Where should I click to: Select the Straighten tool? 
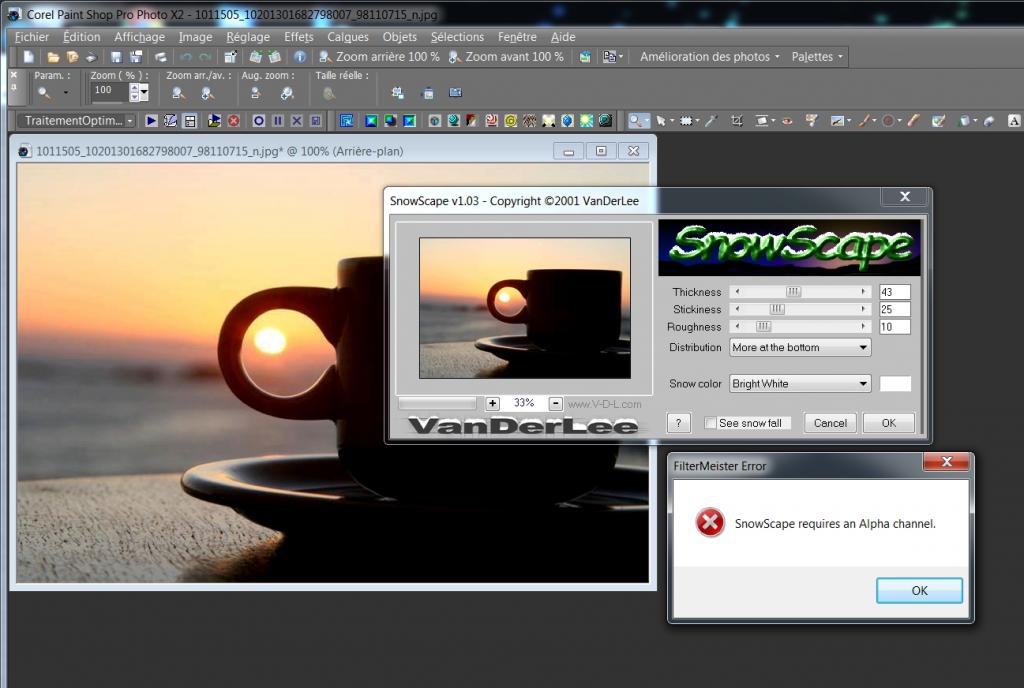[761, 121]
